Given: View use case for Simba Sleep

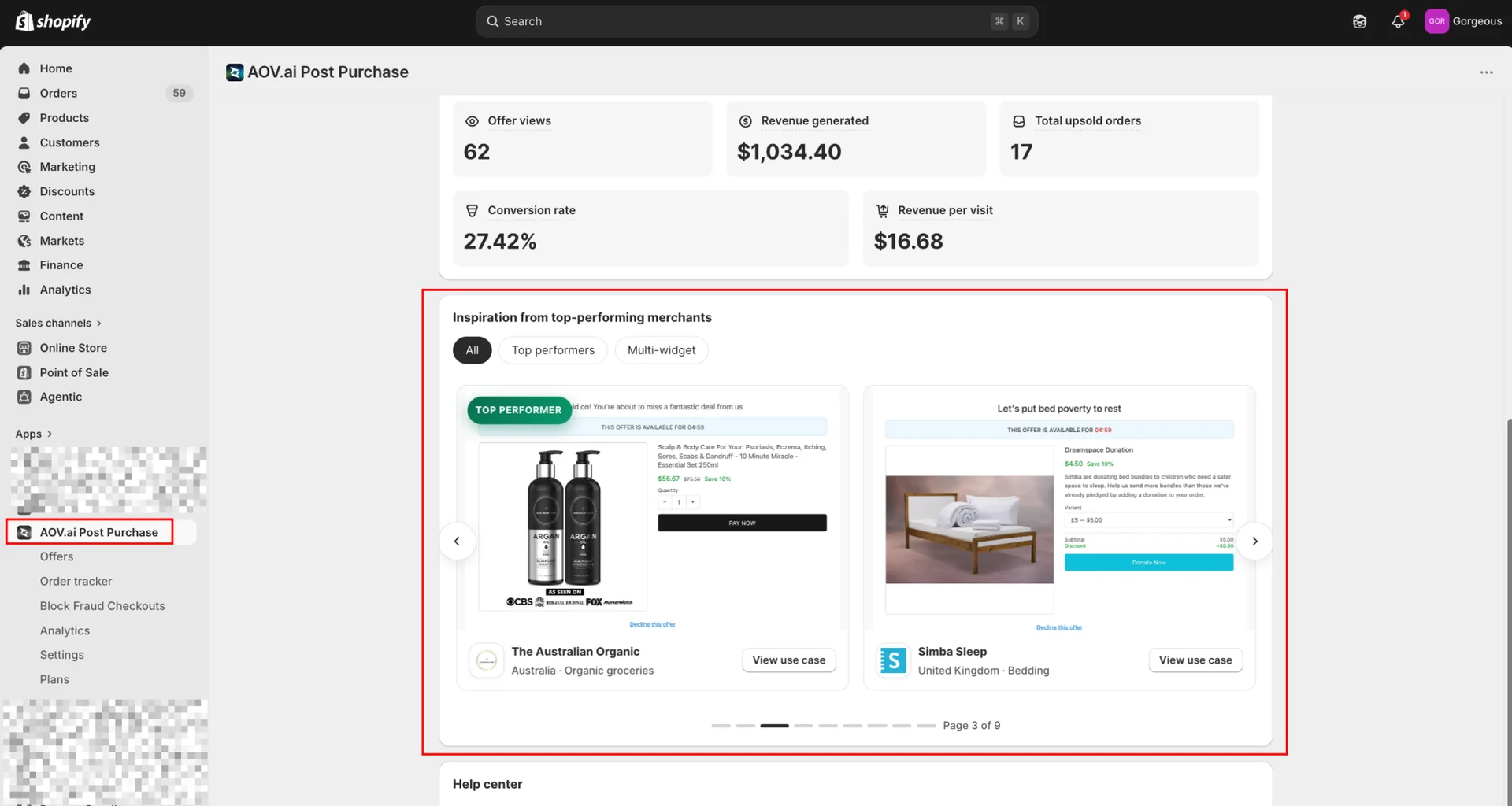Looking at the screenshot, I should 1195,660.
